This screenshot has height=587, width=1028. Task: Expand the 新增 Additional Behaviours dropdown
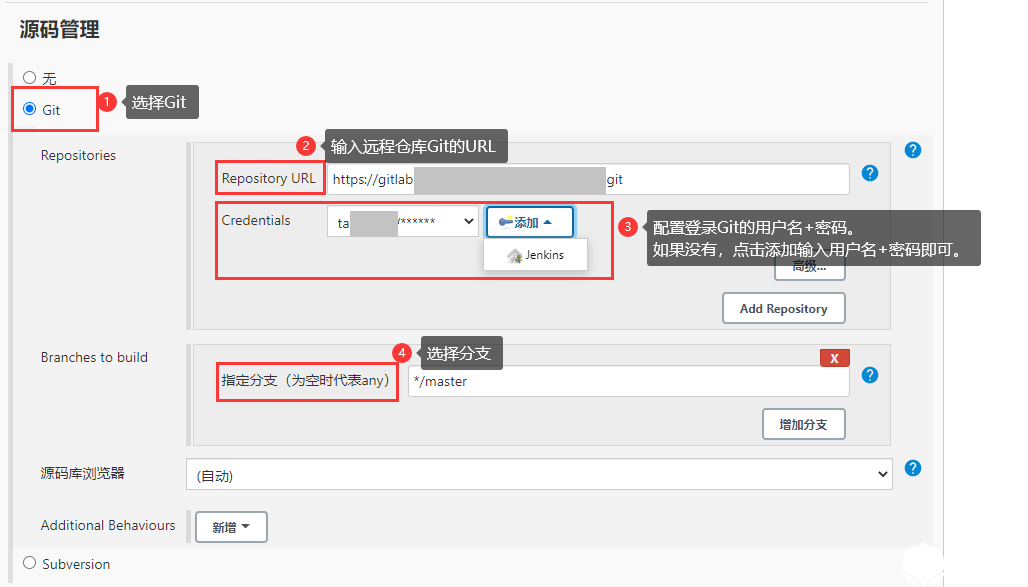click(231, 527)
